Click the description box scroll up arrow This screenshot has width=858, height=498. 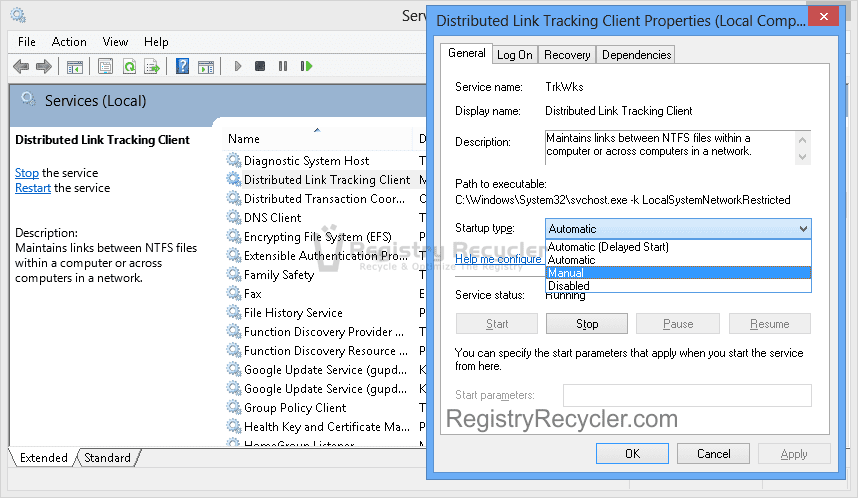(802, 140)
